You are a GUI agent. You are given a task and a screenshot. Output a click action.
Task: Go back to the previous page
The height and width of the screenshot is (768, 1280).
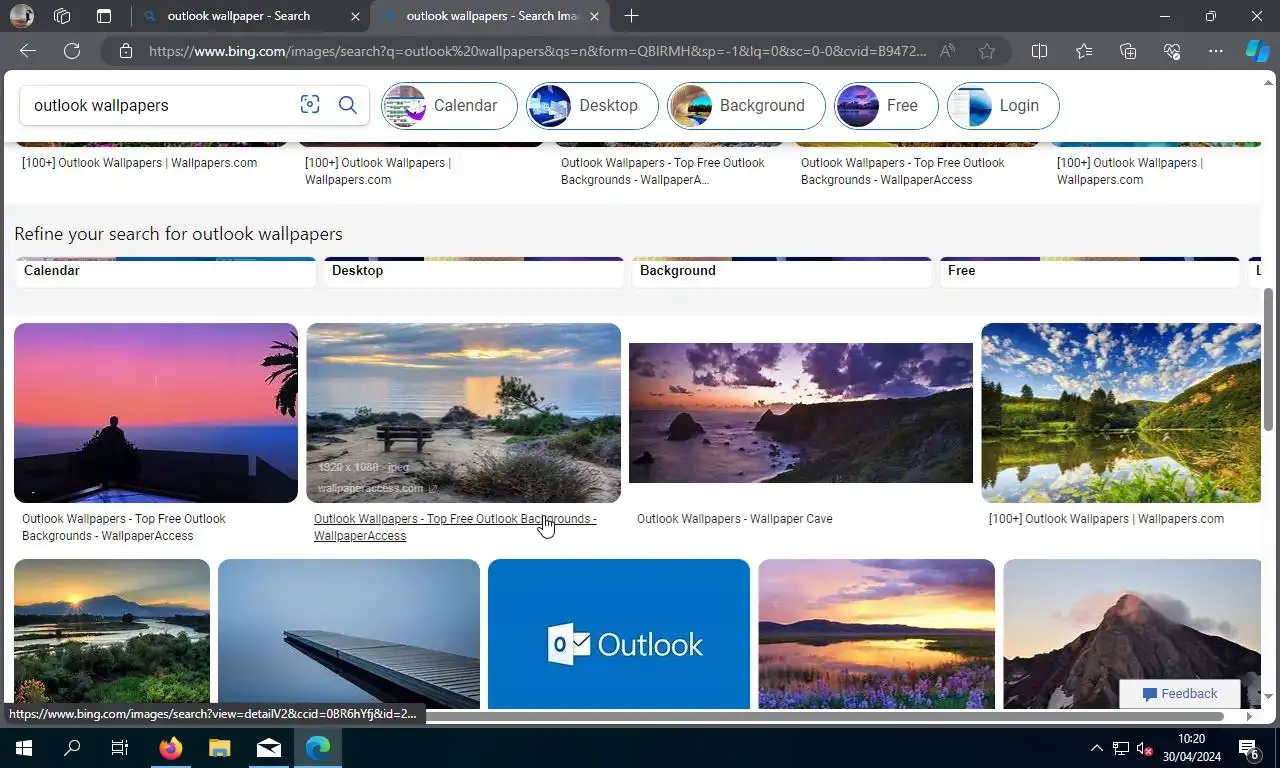(x=28, y=51)
